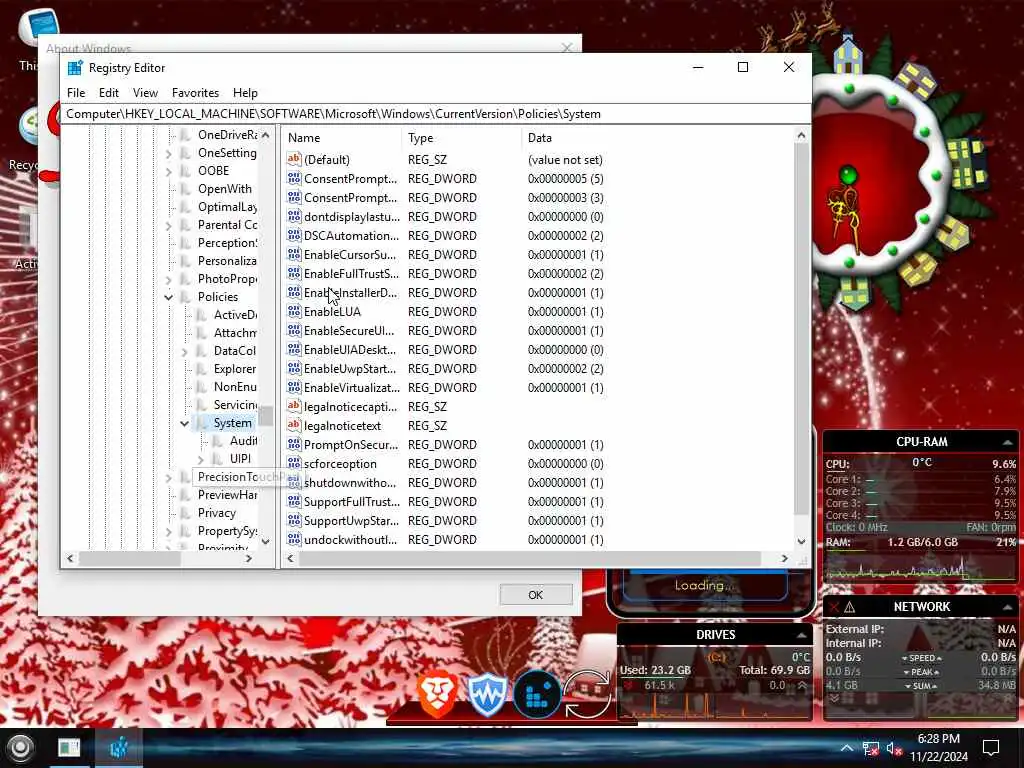Sort values by the Name column header

tap(342, 138)
